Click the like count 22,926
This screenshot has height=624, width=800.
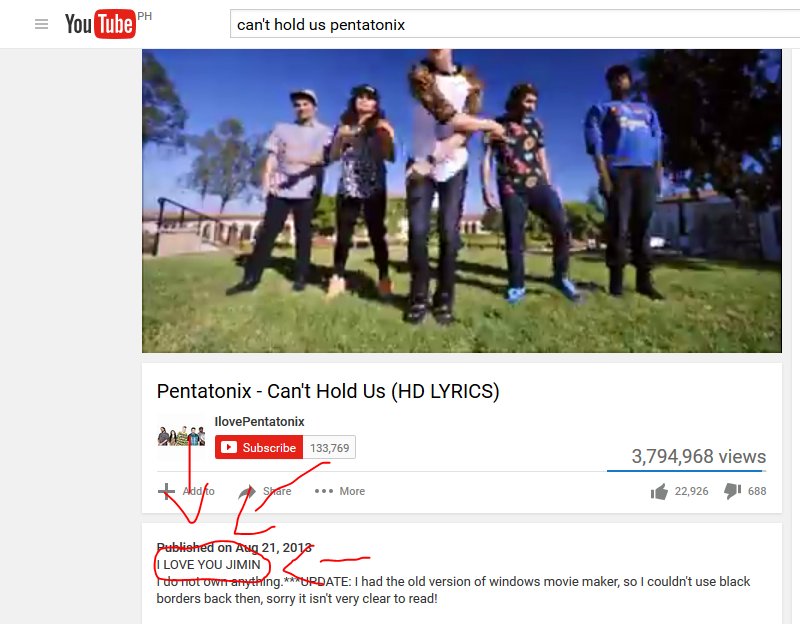click(x=691, y=491)
